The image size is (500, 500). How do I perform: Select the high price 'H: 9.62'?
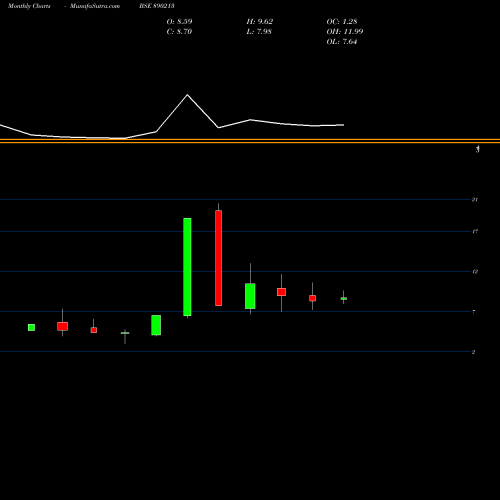click(x=260, y=21)
